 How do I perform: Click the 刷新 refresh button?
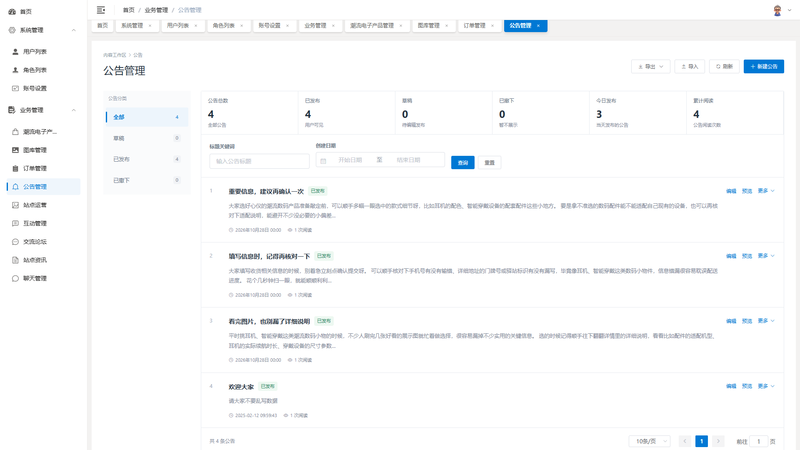pyautogui.click(x=724, y=66)
